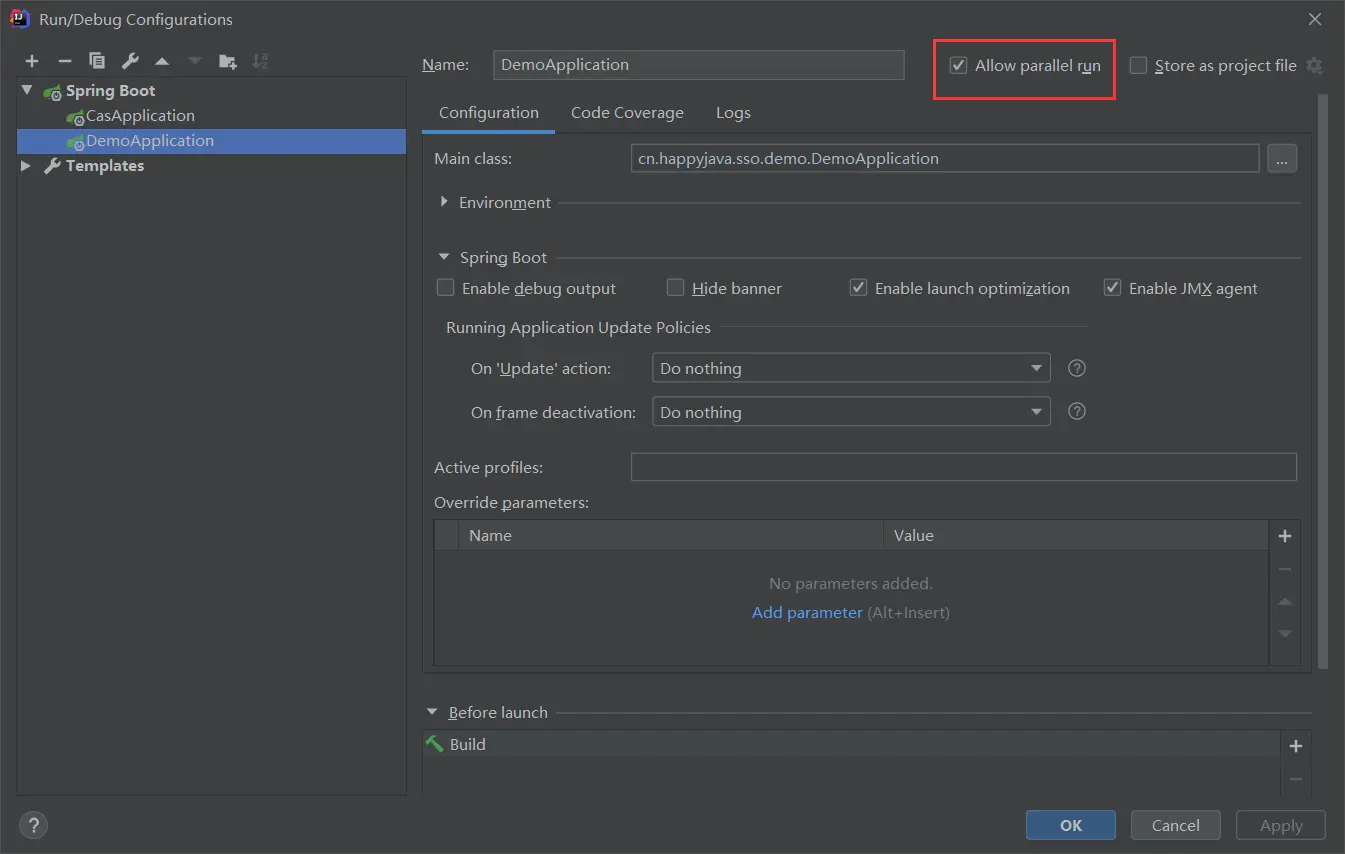Confirm with the OK button
Screen dimensions: 1345x854
(1071, 825)
